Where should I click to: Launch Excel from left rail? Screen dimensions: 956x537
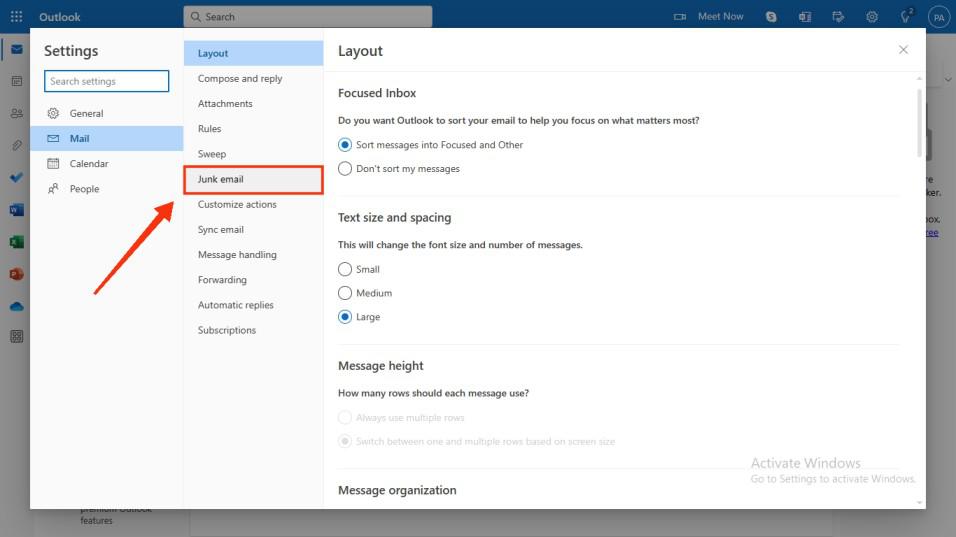point(16,242)
